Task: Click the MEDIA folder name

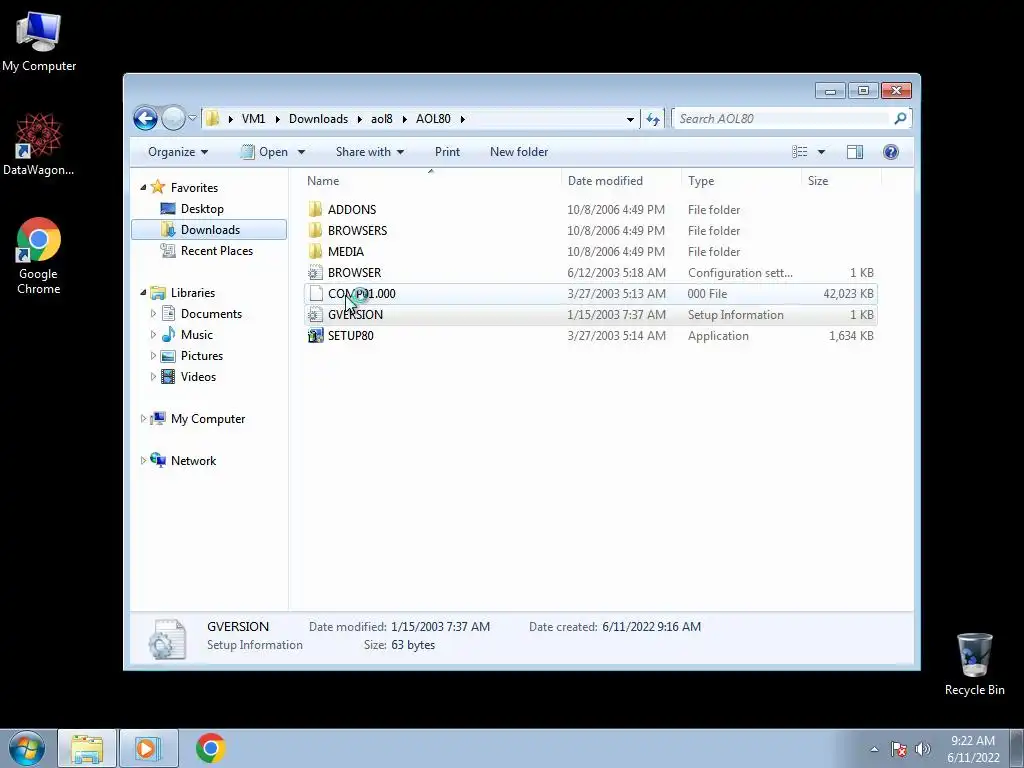Action: click(345, 251)
